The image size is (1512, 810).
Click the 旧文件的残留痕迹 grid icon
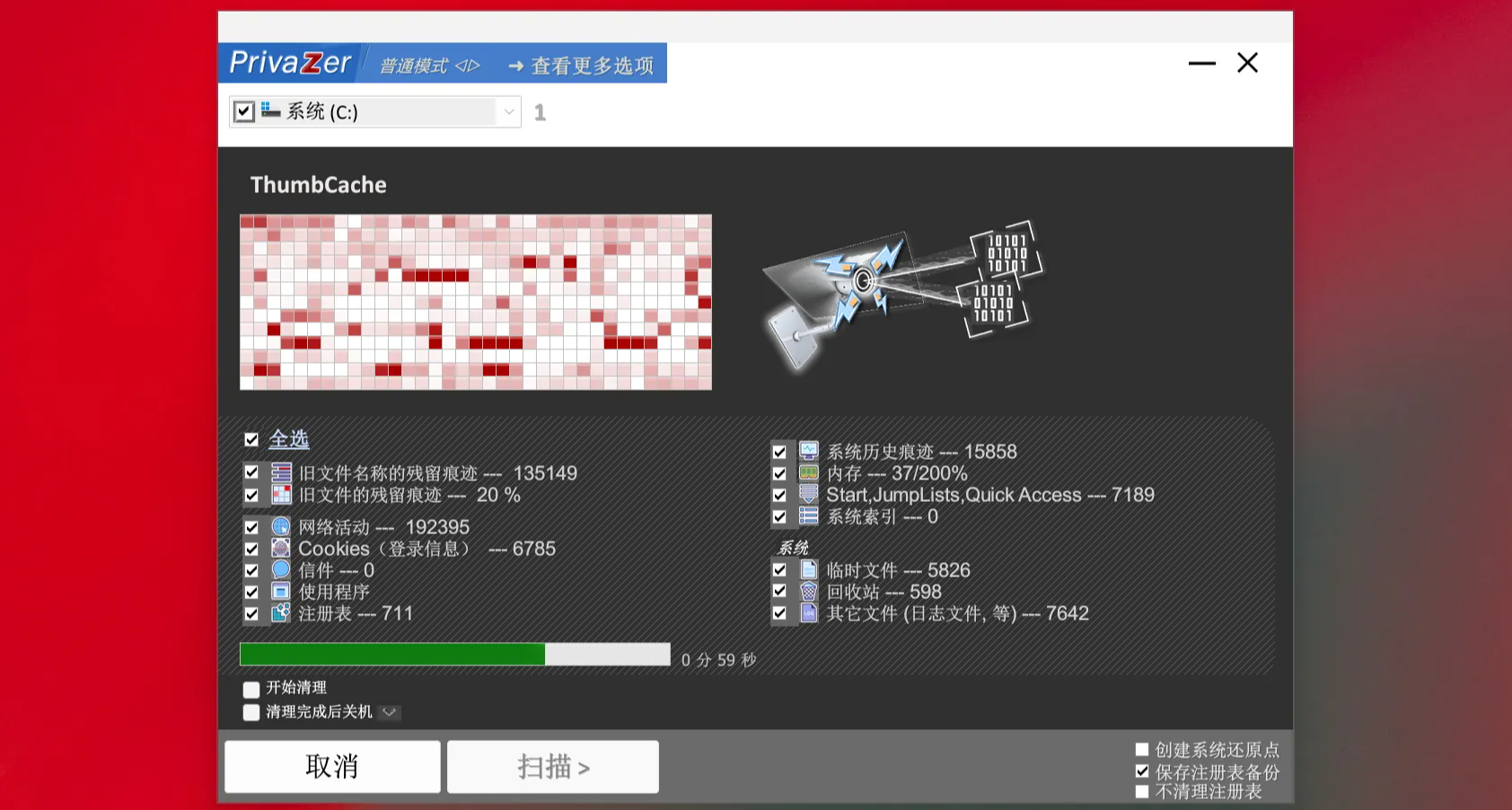(281, 494)
